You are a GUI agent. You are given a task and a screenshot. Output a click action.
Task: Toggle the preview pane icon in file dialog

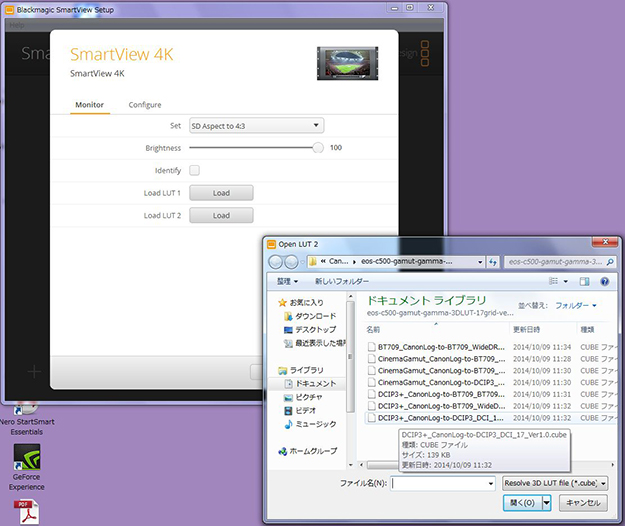tap(586, 281)
